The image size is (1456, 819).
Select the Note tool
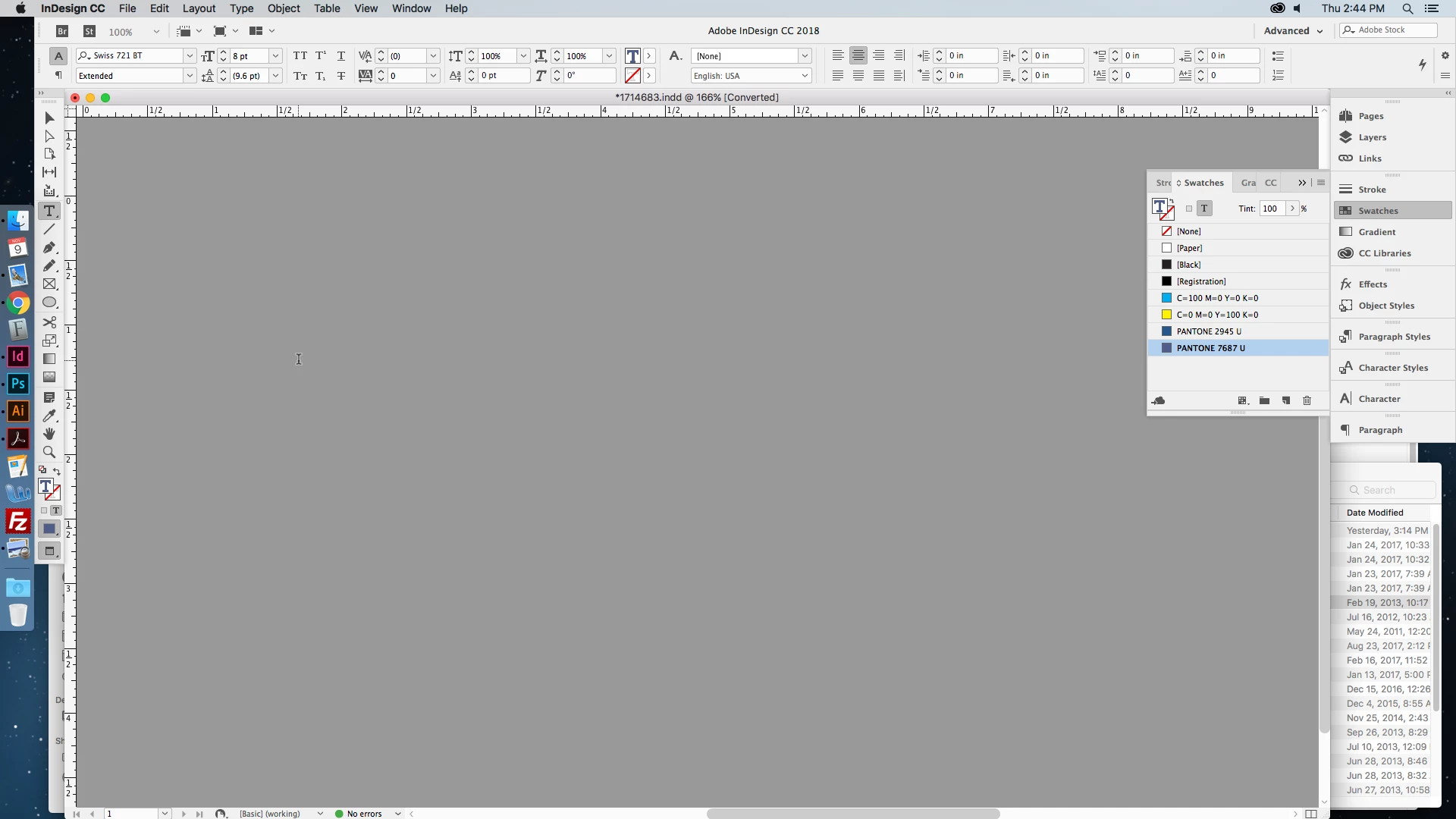point(49,397)
